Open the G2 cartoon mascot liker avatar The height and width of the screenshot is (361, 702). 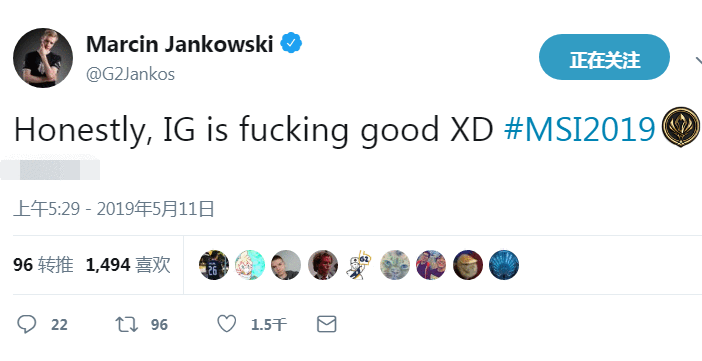[359, 265]
